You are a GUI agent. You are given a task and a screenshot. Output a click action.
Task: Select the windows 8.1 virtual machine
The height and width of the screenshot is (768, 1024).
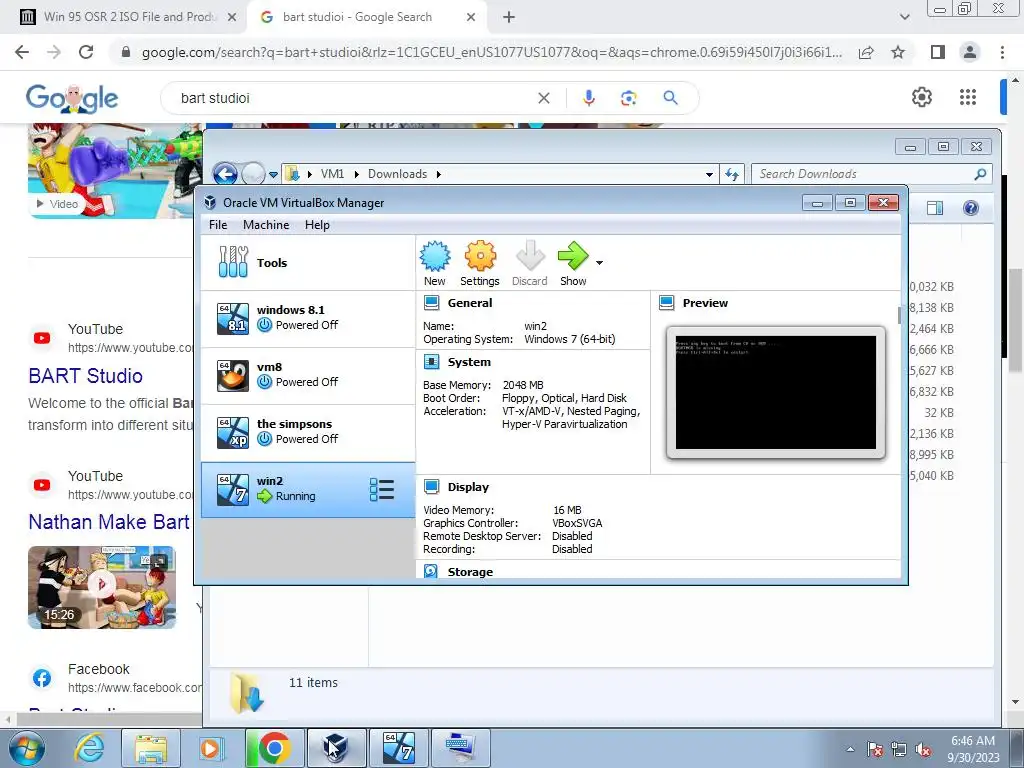pyautogui.click(x=308, y=318)
